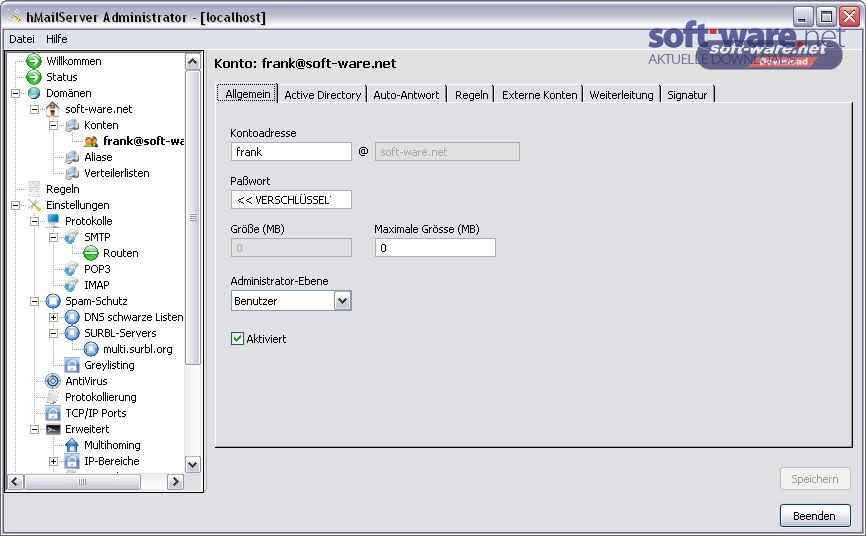Screen dimensions: 866x536
Task: Click the Domänen globe icon
Action: (34, 93)
